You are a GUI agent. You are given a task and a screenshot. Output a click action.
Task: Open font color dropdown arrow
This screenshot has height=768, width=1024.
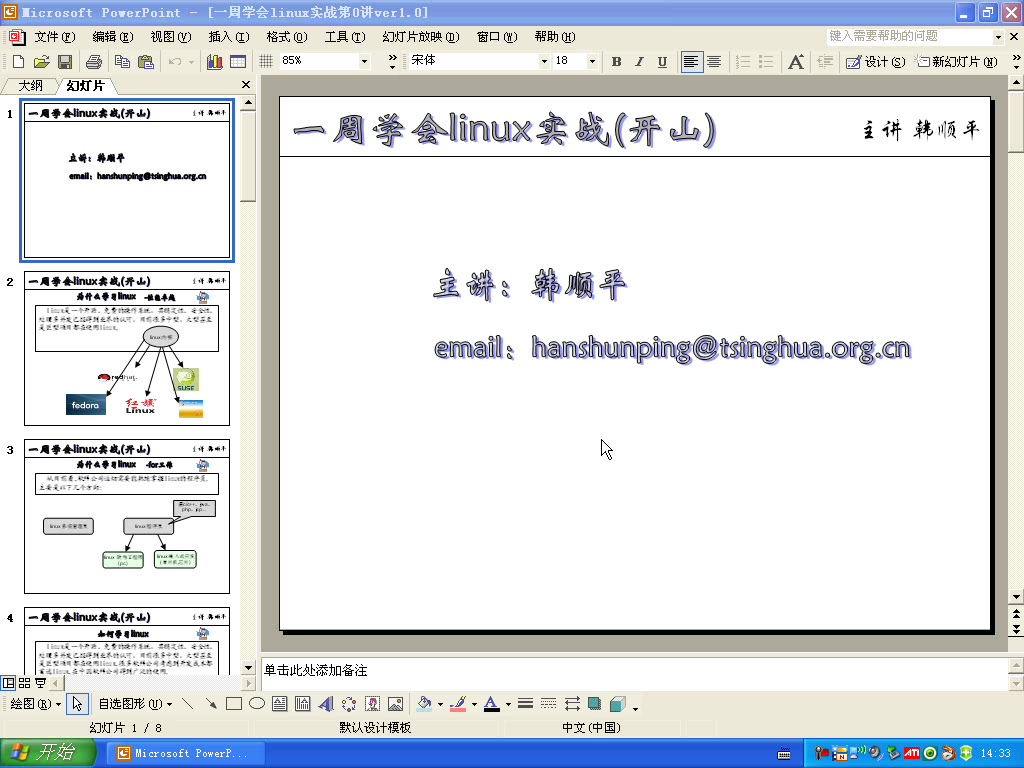click(x=508, y=704)
